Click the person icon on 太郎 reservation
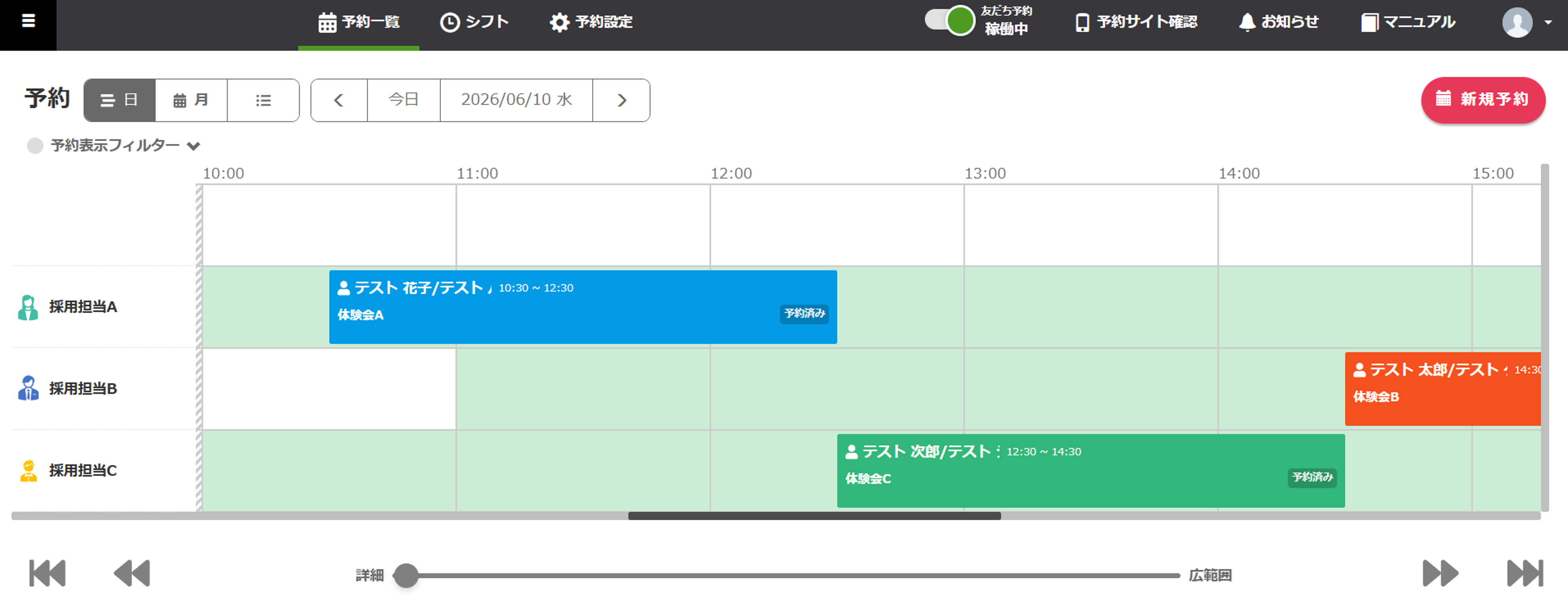Viewport: 1568px width, 597px height. pos(1360,369)
